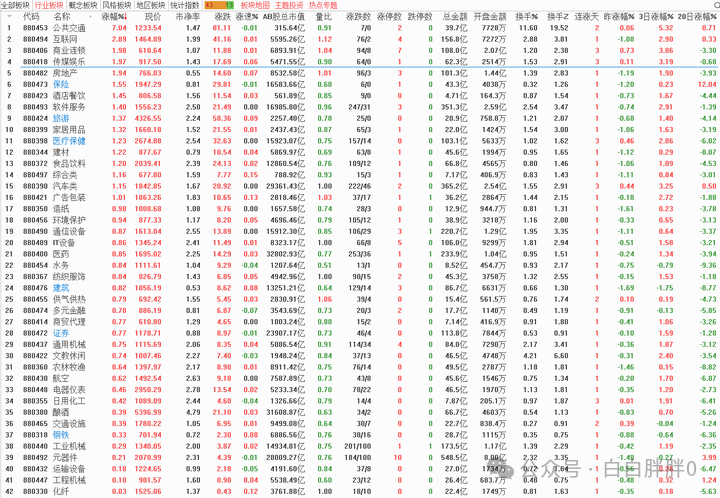The width and height of the screenshot is (720, 498).
Task: Expand the dropdown arrow left of 代码 header
Action: tap(10, 16)
